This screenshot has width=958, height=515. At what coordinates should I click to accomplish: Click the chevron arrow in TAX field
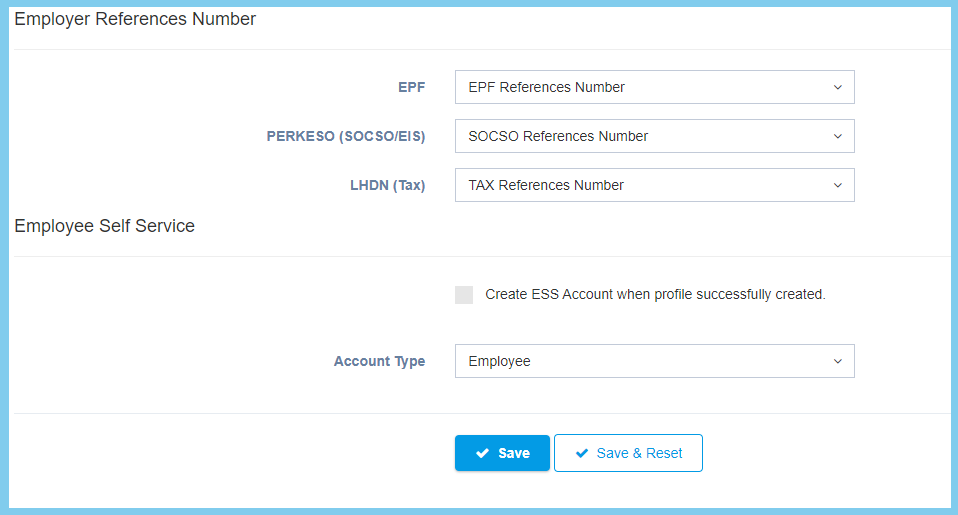click(837, 185)
